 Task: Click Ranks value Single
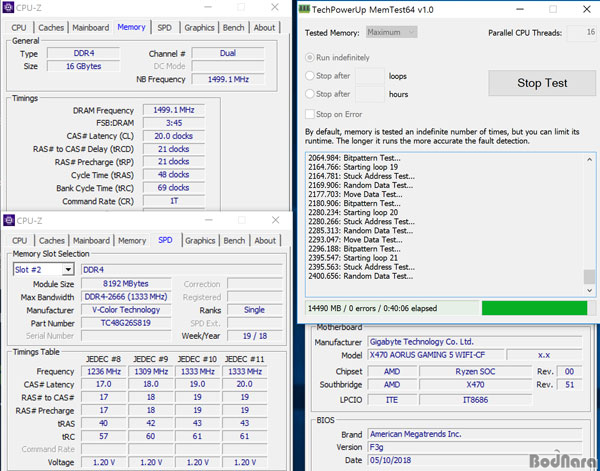coord(254,310)
